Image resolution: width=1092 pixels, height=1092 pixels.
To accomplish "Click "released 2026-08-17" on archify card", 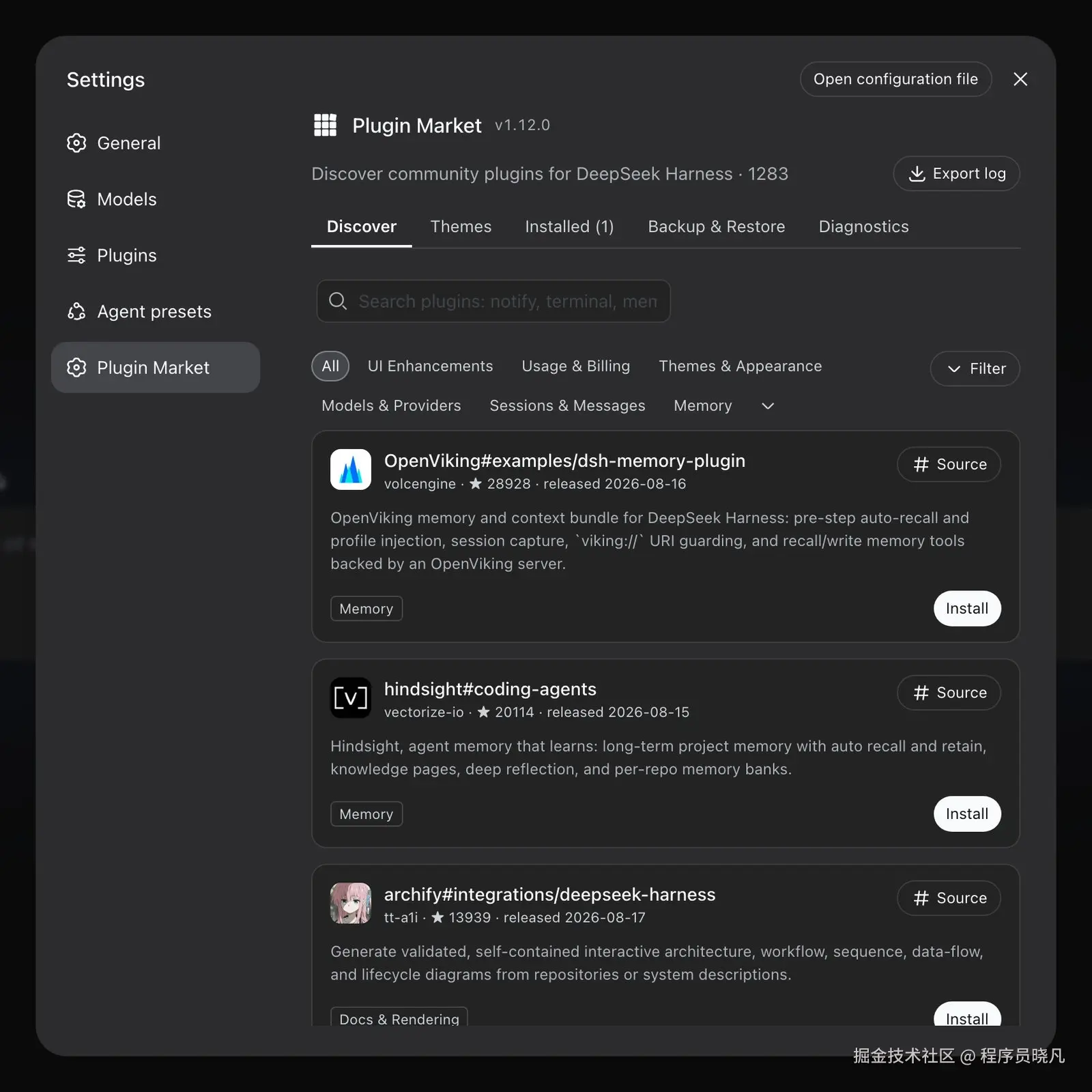I will click(574, 918).
